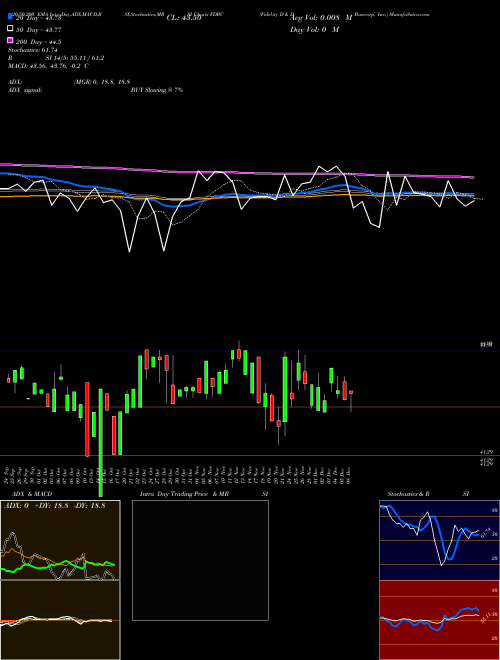Click the magenta 200 Day EMA legend swatch
Image resolution: width=500 pixels, height=660 pixels.
10,41
